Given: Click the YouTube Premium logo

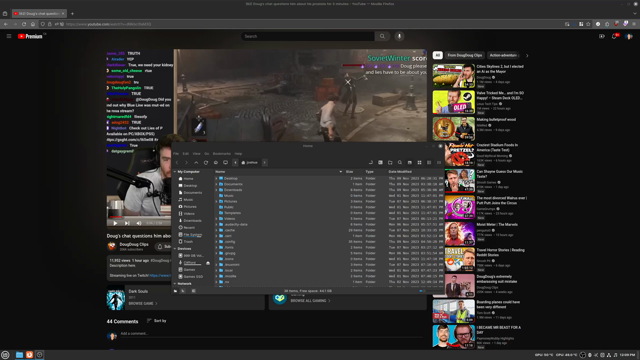Looking at the screenshot, I should 30,36.
